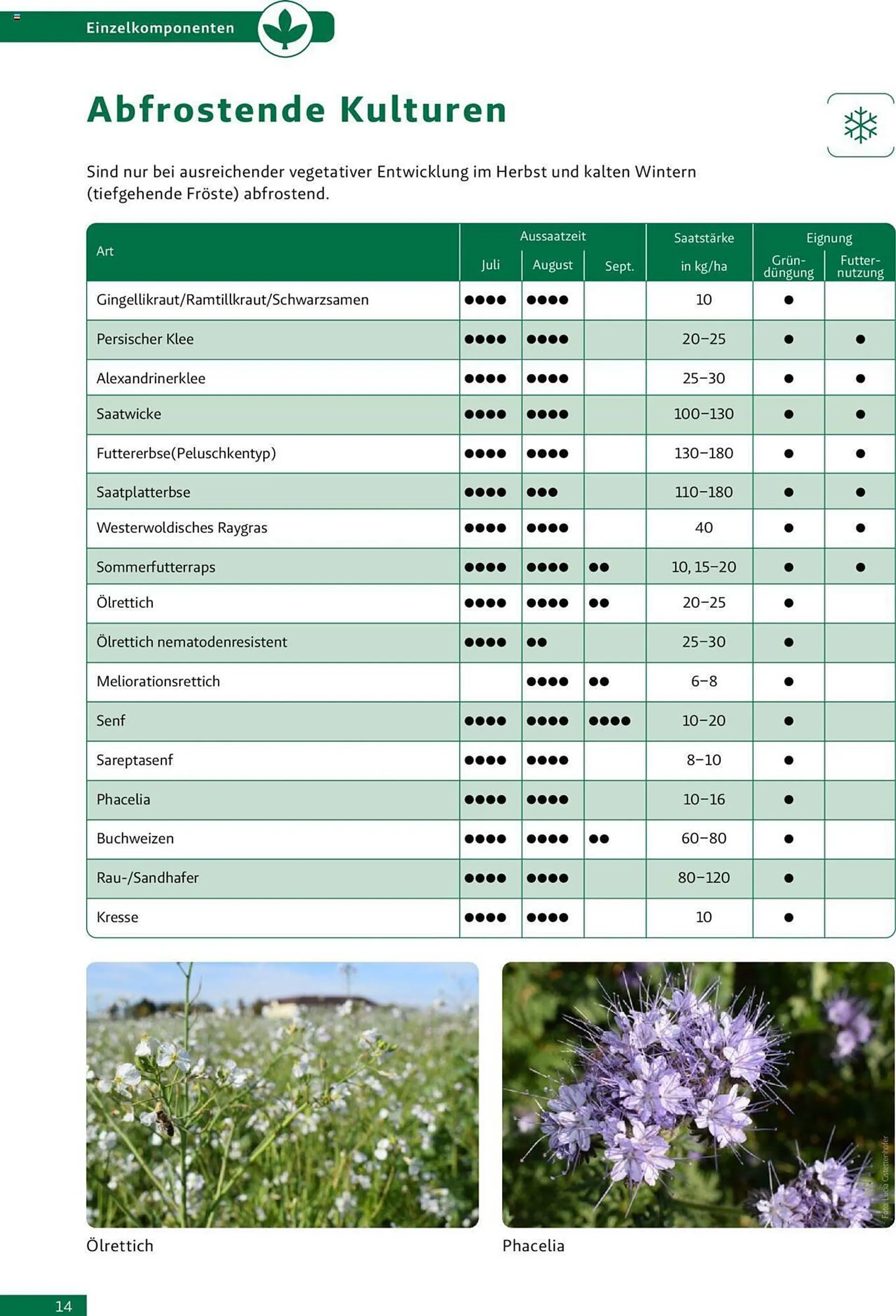Click the 40 value for Westerwoldisches Raygras
Screen dimensions: 896x1316
(704, 528)
